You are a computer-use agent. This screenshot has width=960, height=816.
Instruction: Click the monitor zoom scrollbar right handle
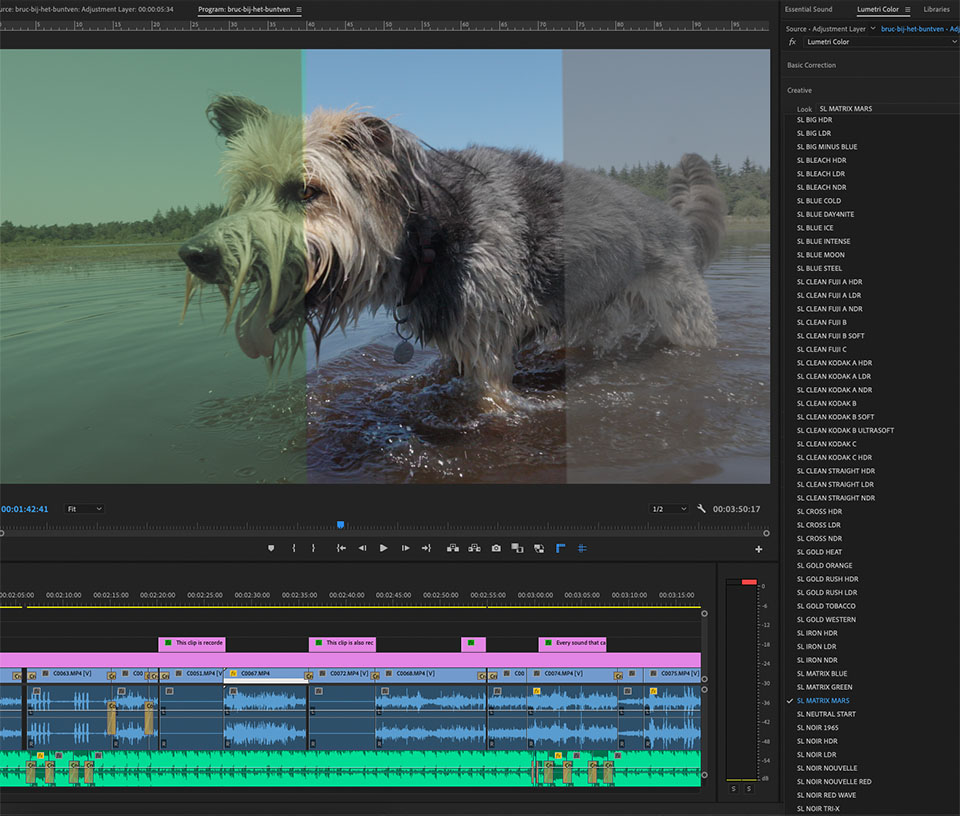click(766, 533)
